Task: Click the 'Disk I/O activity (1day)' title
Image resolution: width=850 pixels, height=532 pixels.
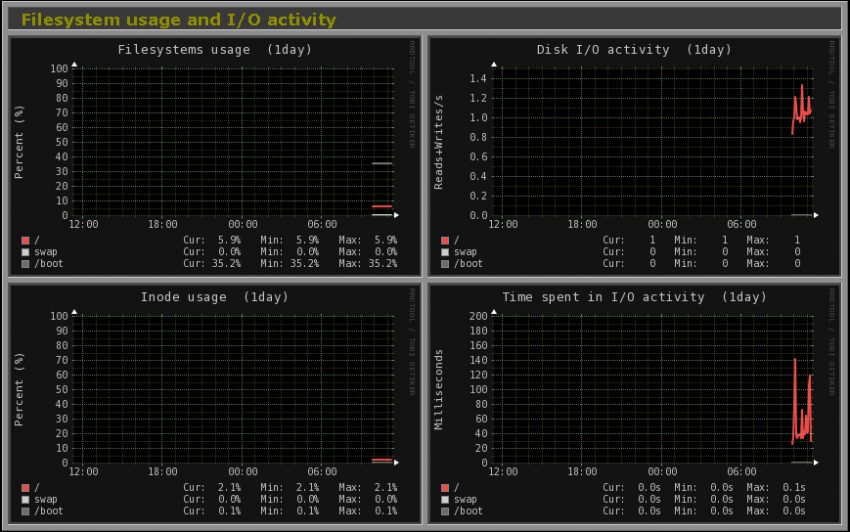Action: tap(634, 49)
